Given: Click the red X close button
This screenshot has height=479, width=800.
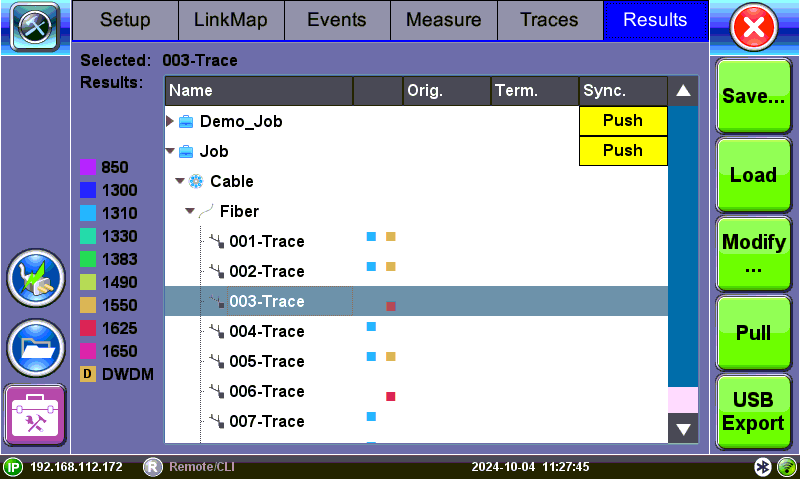Looking at the screenshot, I should [755, 27].
